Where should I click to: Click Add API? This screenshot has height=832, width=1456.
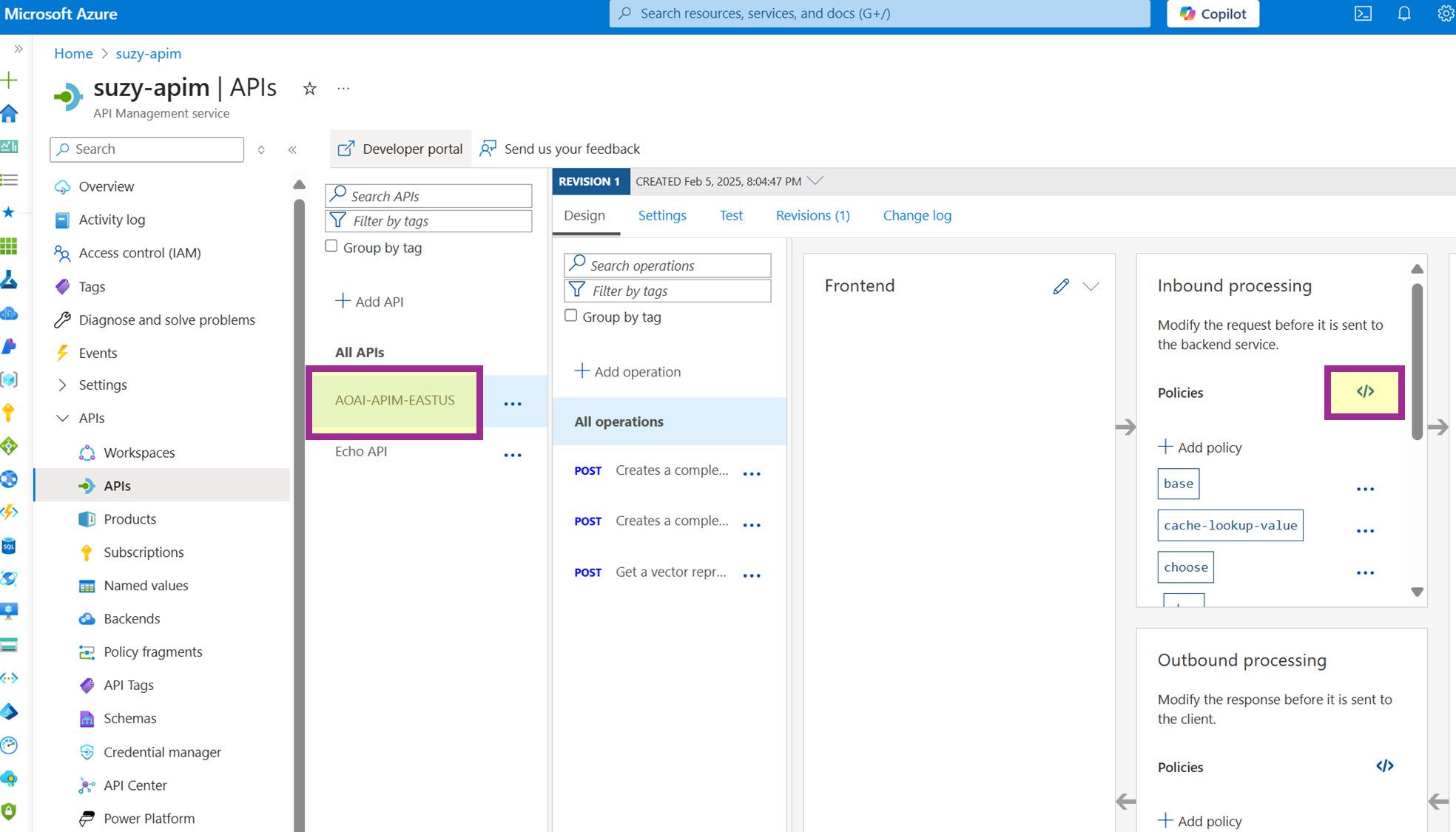369,301
